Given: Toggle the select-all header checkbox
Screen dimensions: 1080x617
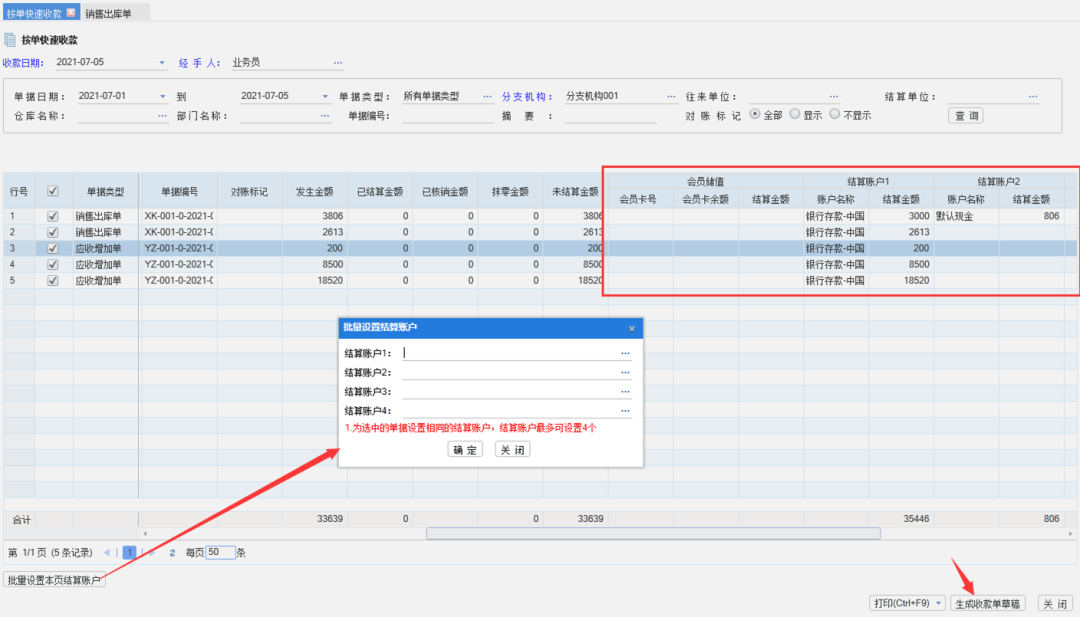Looking at the screenshot, I should click(x=52, y=191).
